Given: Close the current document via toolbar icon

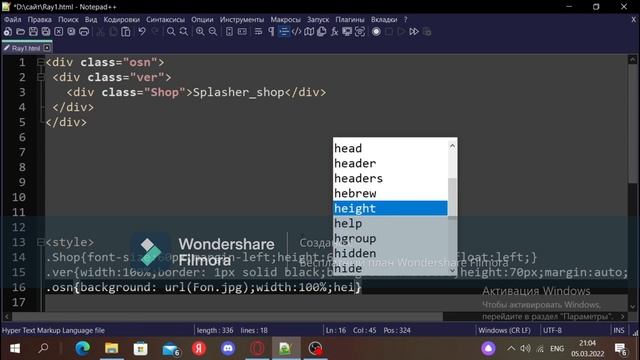Looking at the screenshot, I should (59, 31).
